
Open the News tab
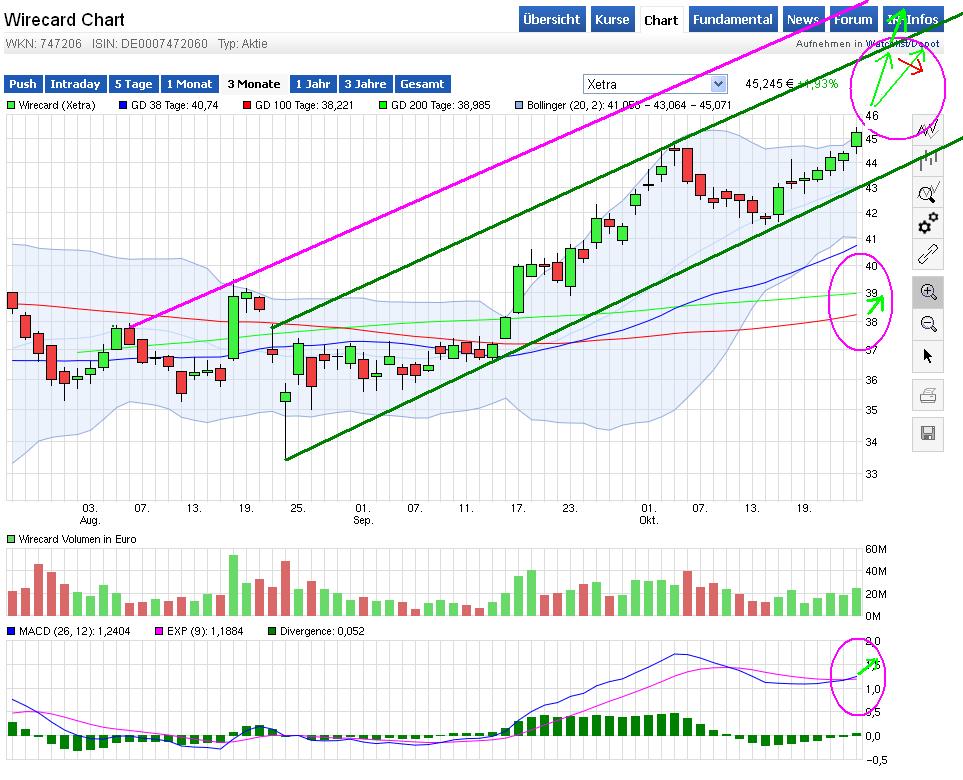(803, 20)
